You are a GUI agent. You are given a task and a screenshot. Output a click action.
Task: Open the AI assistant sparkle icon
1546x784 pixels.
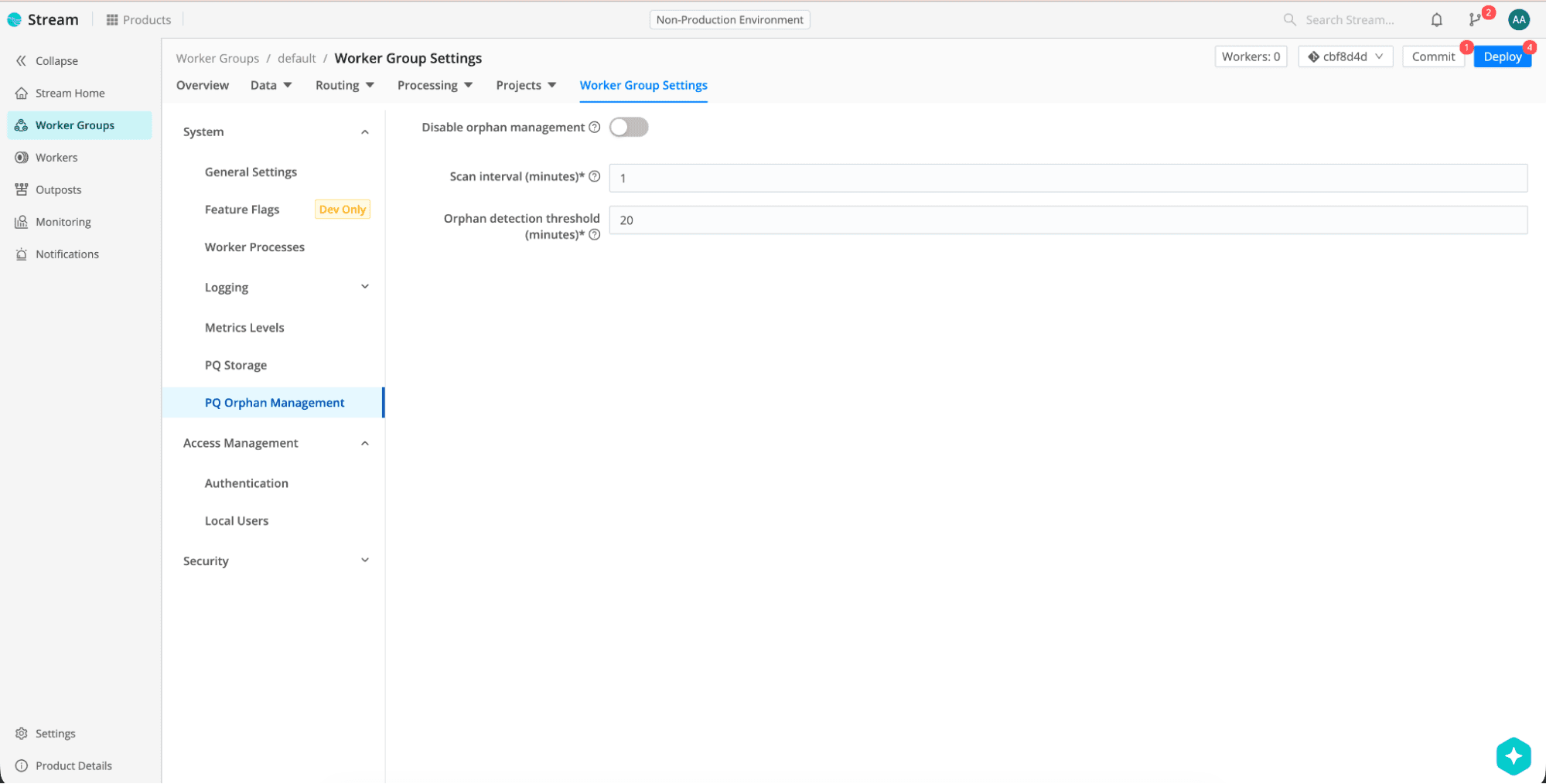tap(1513, 755)
